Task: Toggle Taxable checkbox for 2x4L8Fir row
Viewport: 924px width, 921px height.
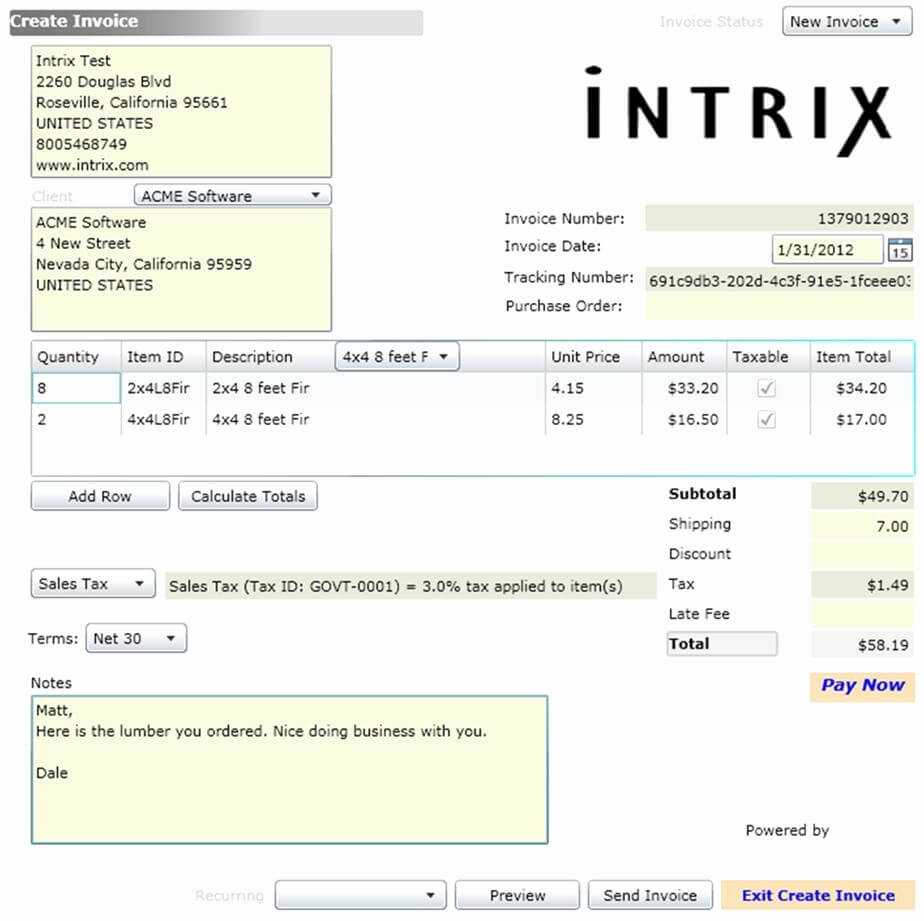Action: (766, 388)
